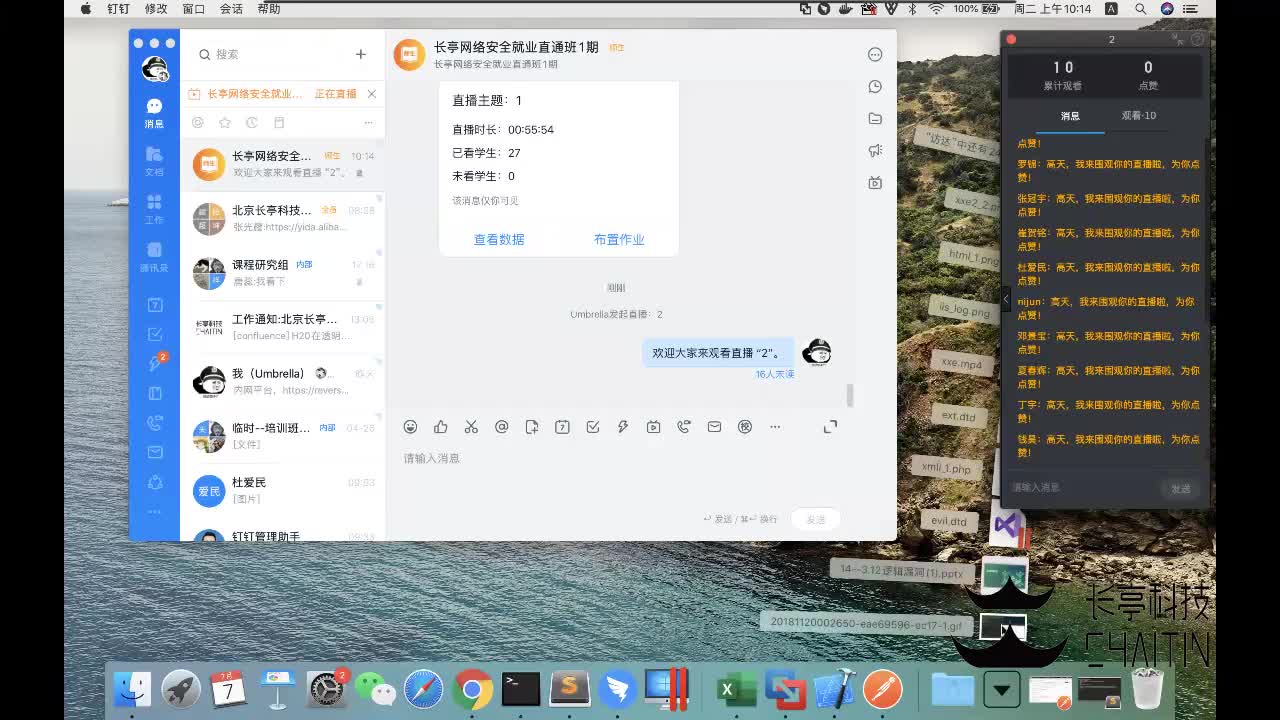
Task: Open Terminal from the Dock
Action: coord(521,689)
